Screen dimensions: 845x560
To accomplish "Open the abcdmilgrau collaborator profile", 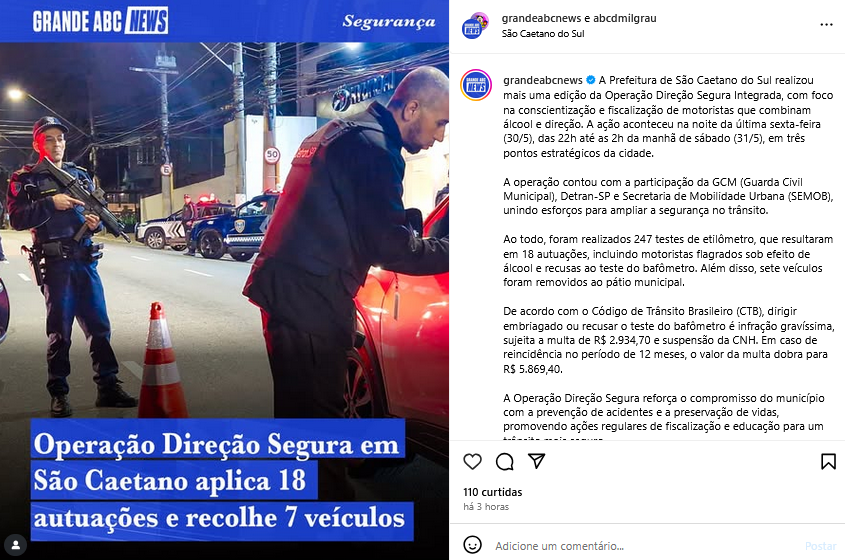I will tap(625, 18).
